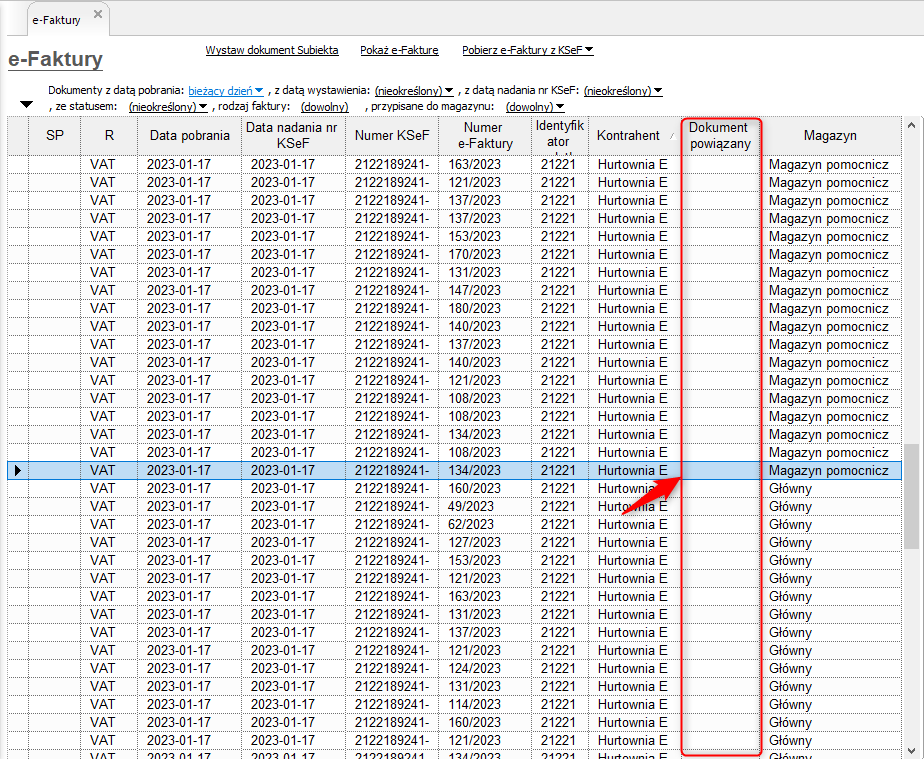
Task: Open the Pokaż e-Fakturę link
Action: 399,50
